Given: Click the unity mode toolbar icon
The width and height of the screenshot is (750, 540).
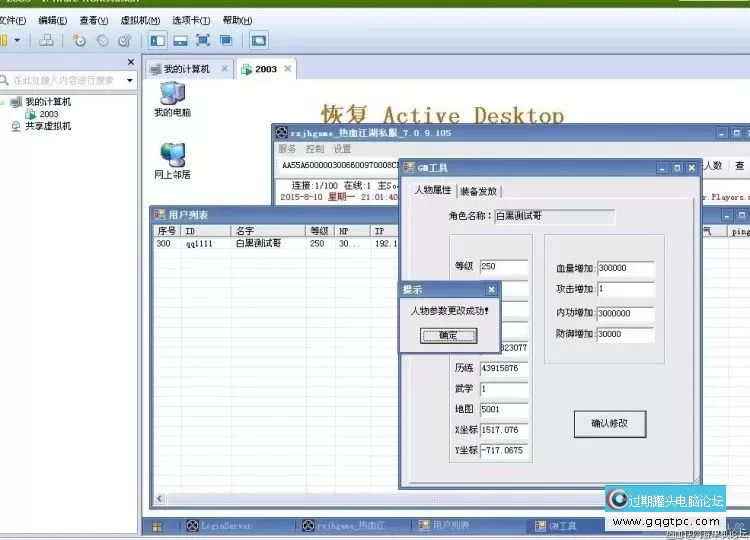Looking at the screenshot, I should (x=226, y=40).
